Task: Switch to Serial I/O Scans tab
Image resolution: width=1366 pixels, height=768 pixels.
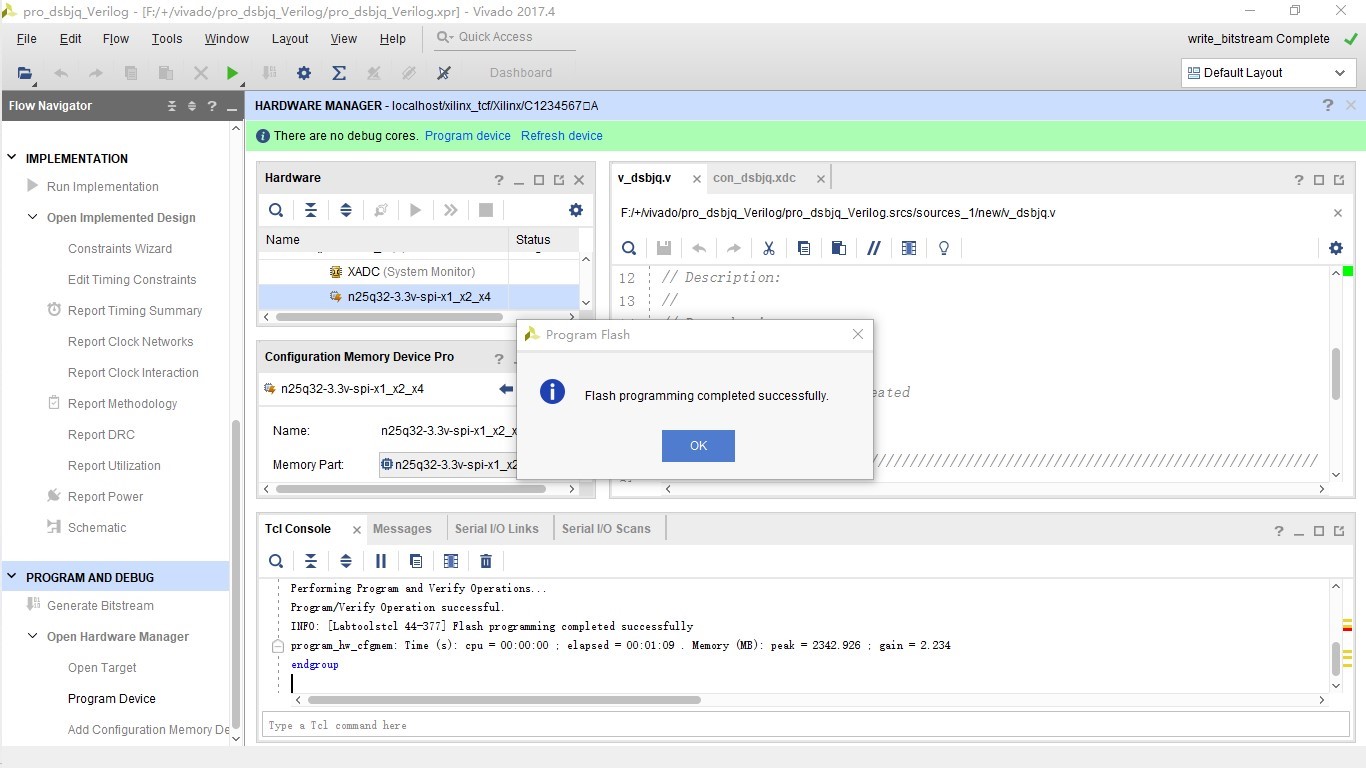Action: [606, 529]
